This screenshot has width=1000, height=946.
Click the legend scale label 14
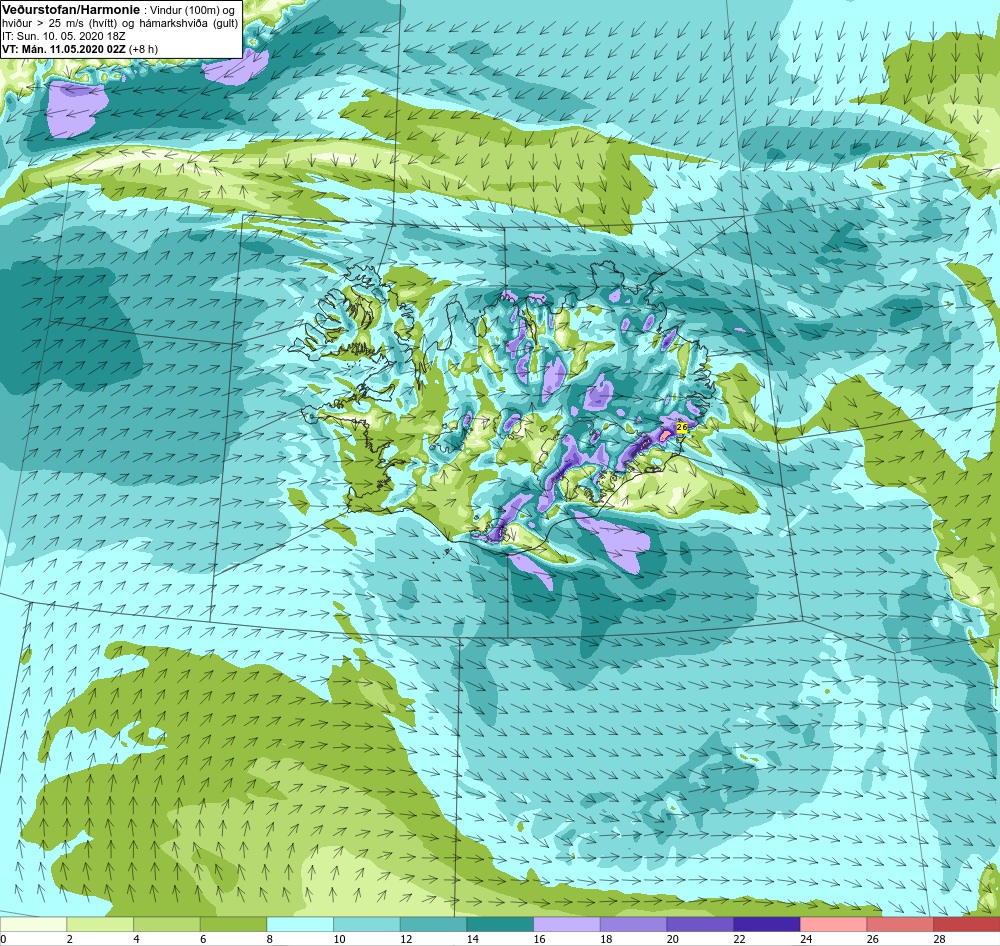point(473,939)
